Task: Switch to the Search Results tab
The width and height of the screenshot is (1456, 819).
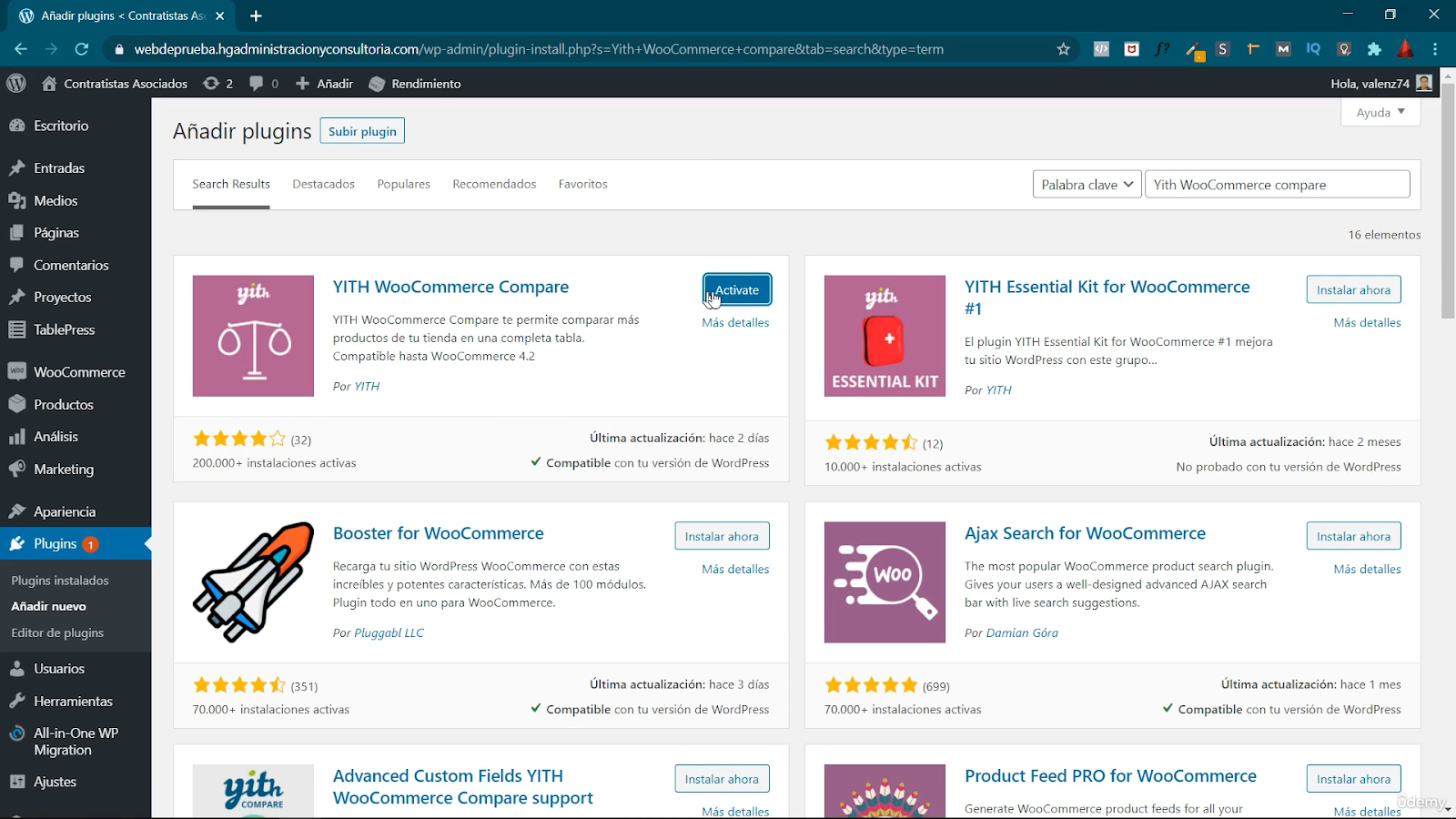Action: tap(231, 184)
